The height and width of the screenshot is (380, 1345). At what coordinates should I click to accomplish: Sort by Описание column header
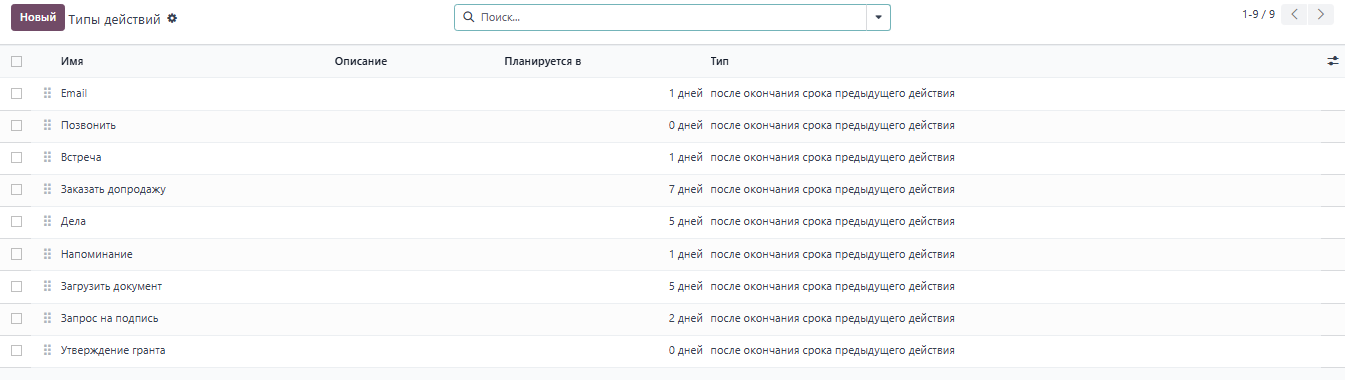[361, 61]
